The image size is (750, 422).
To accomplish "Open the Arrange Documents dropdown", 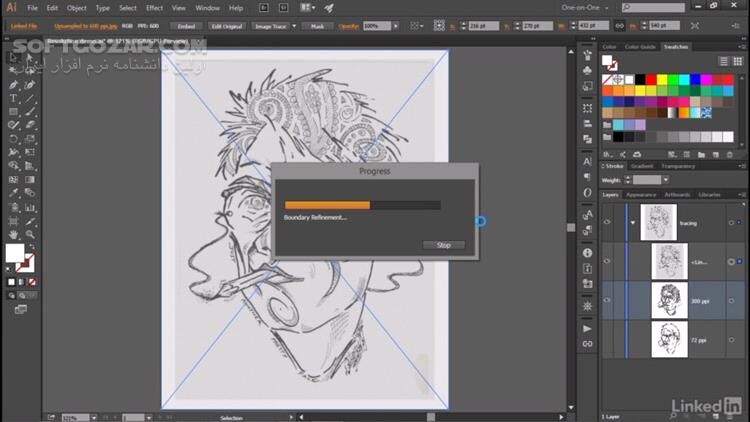I will [308, 8].
